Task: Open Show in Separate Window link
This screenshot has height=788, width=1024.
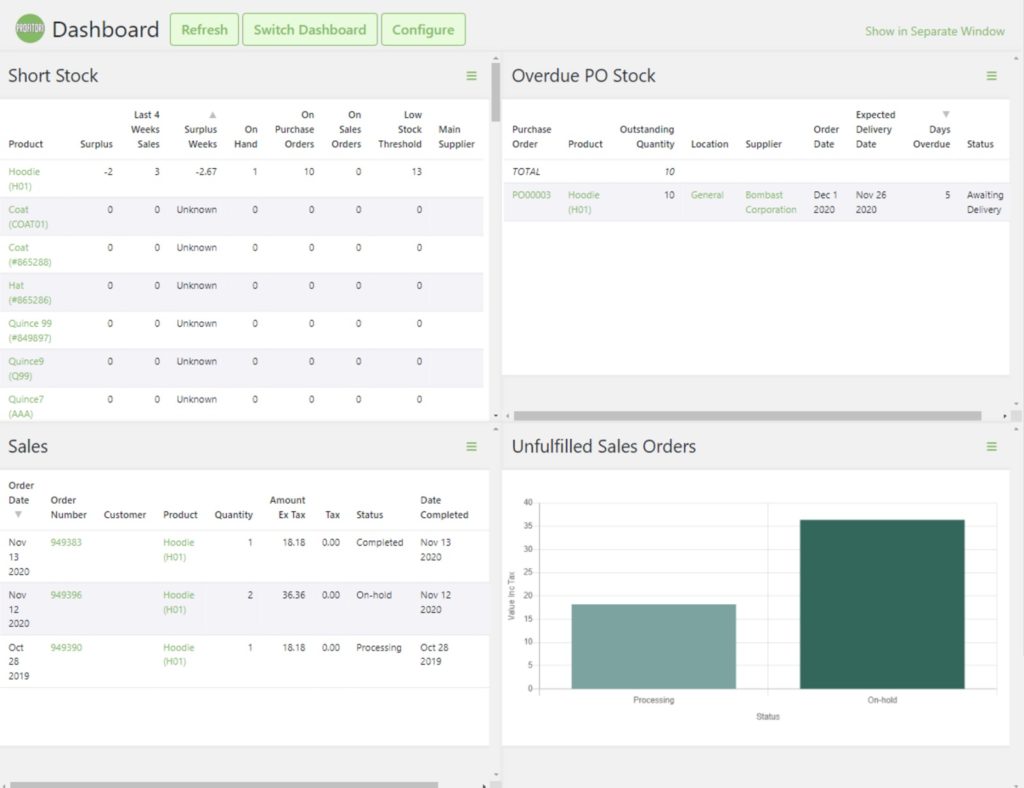Action: click(x=935, y=31)
